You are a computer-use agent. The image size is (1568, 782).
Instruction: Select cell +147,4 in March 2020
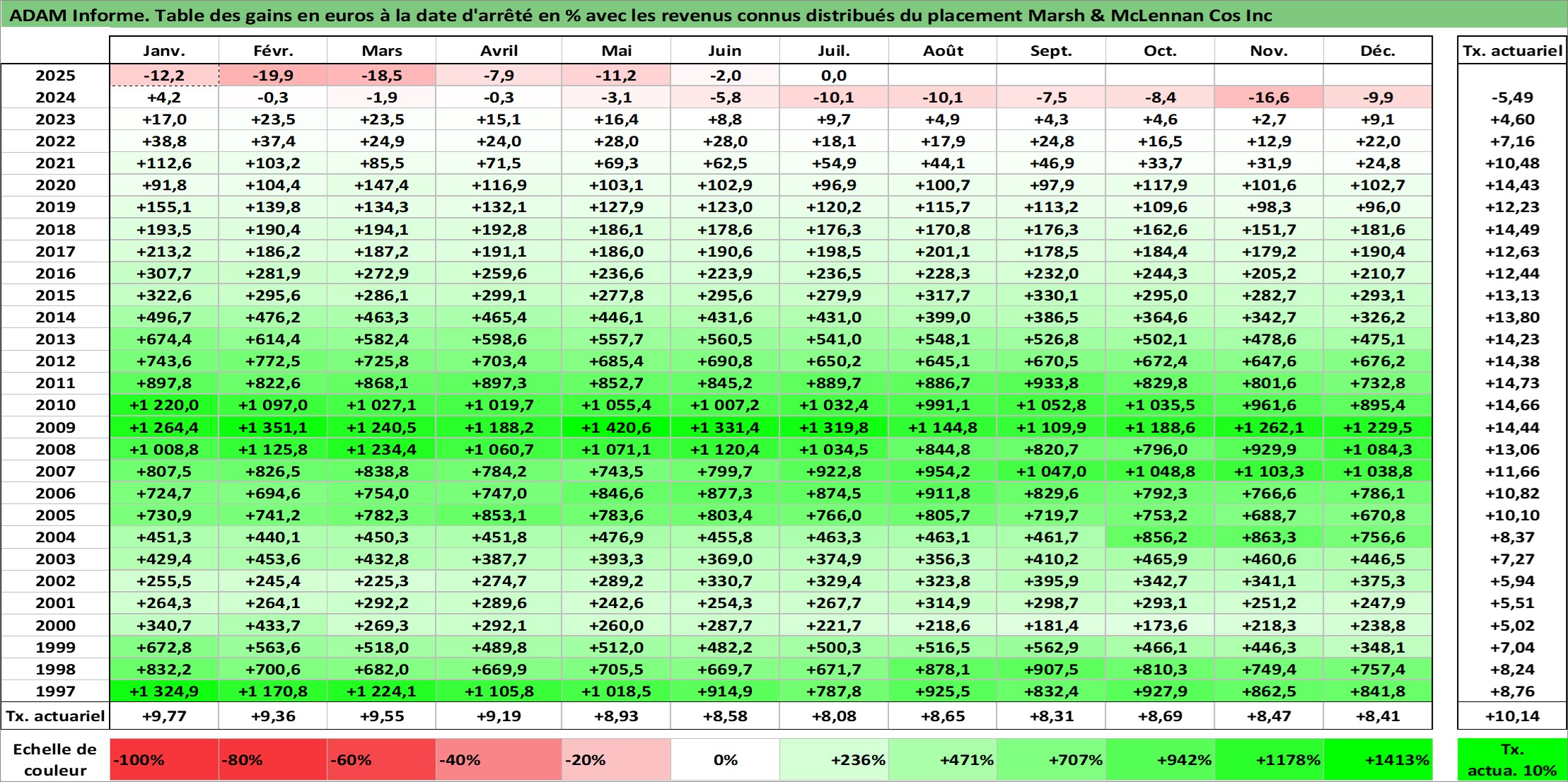click(382, 185)
